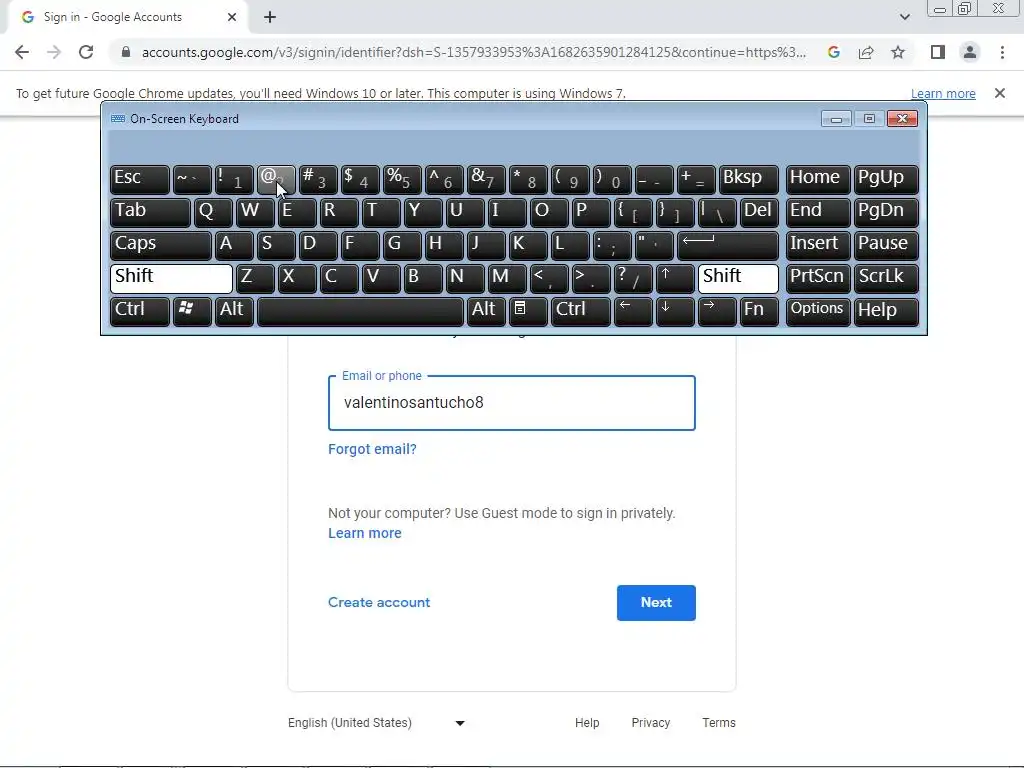The width and height of the screenshot is (1024, 768).
Task: Open Learn more about Guest mode
Action: click(364, 533)
